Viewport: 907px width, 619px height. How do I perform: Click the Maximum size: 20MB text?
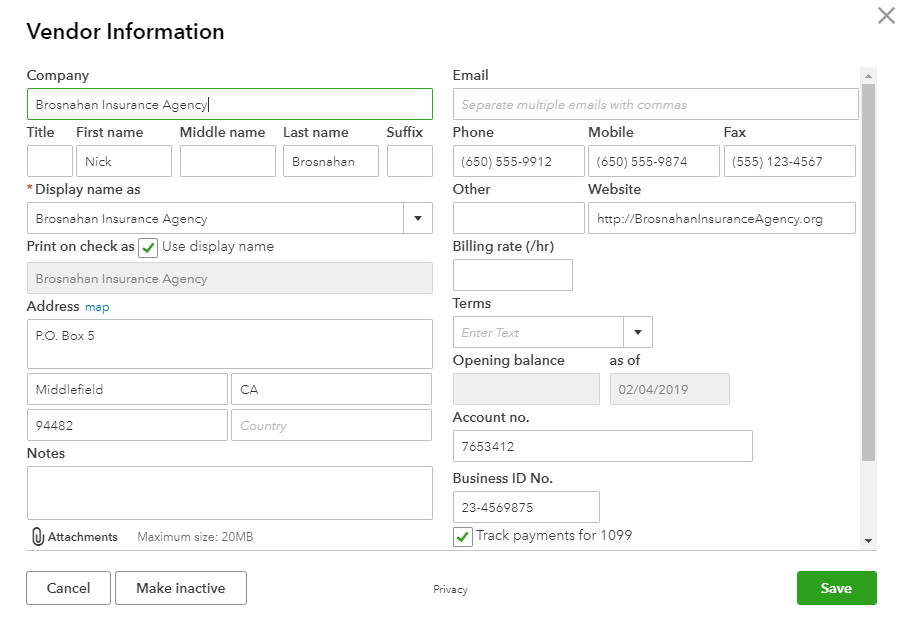pyautogui.click(x=196, y=537)
